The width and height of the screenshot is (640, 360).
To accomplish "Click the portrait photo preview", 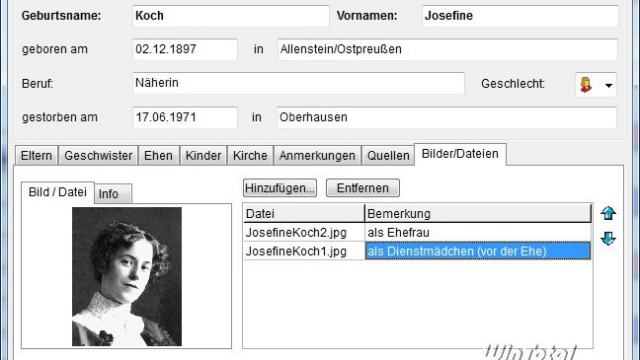I will [127, 276].
